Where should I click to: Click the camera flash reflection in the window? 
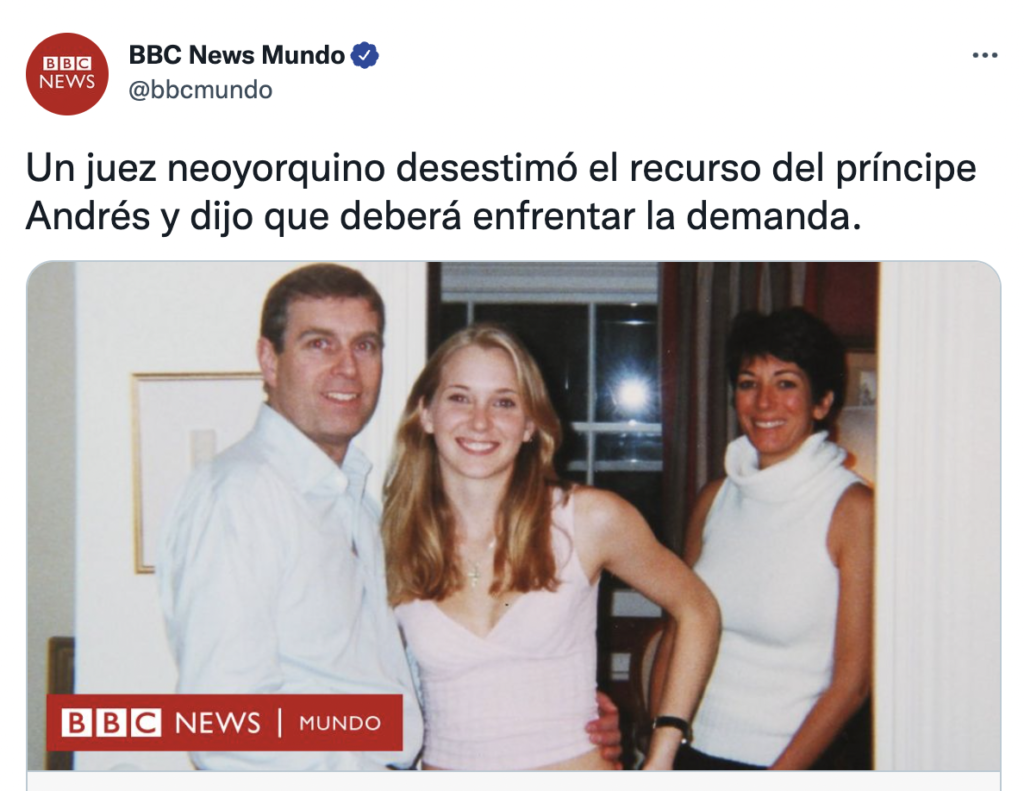click(631, 394)
